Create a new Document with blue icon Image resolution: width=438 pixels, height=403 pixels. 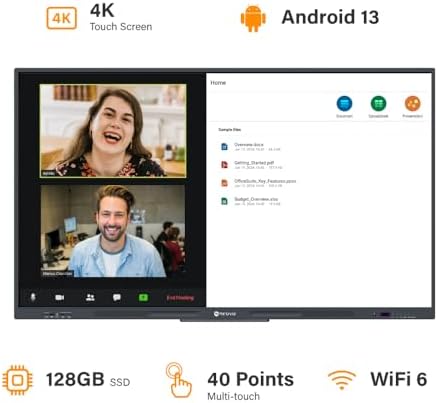click(344, 103)
